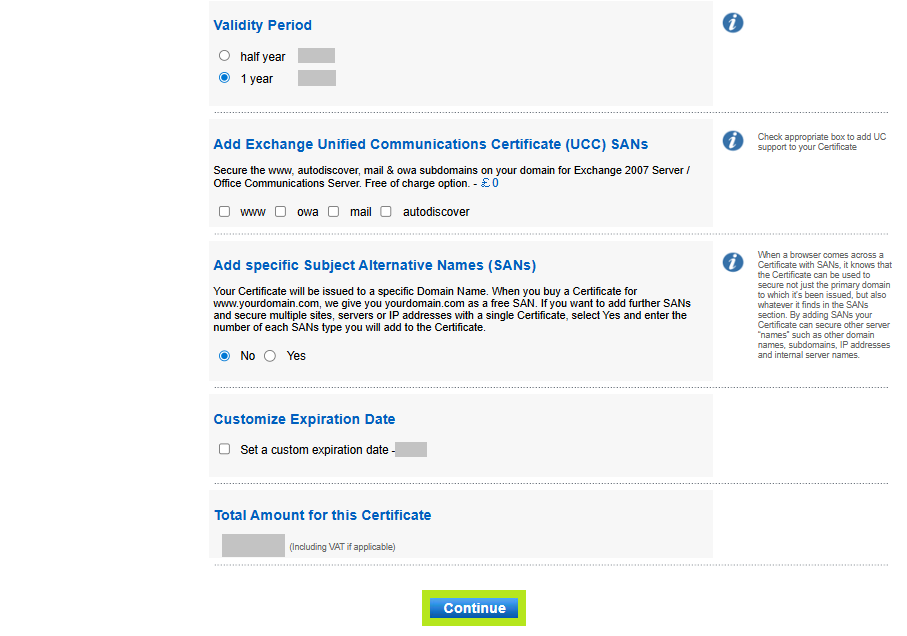Click the Customize Expiration Date heading
Viewport: 907px width, 636px height.
[304, 419]
